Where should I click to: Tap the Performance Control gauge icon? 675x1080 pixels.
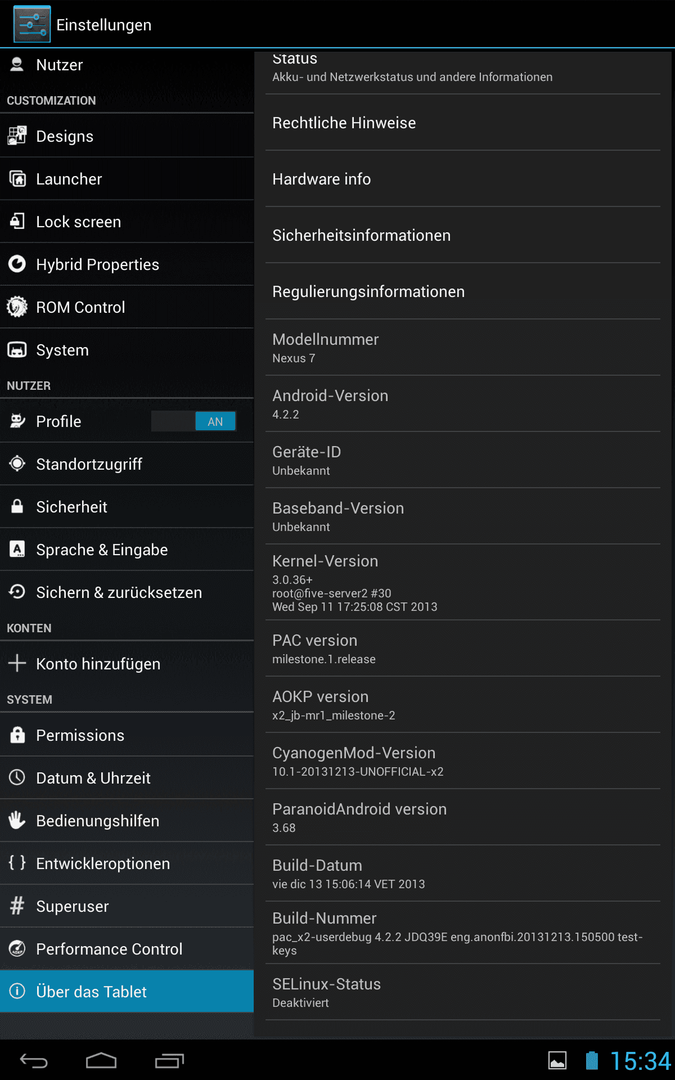[17, 948]
